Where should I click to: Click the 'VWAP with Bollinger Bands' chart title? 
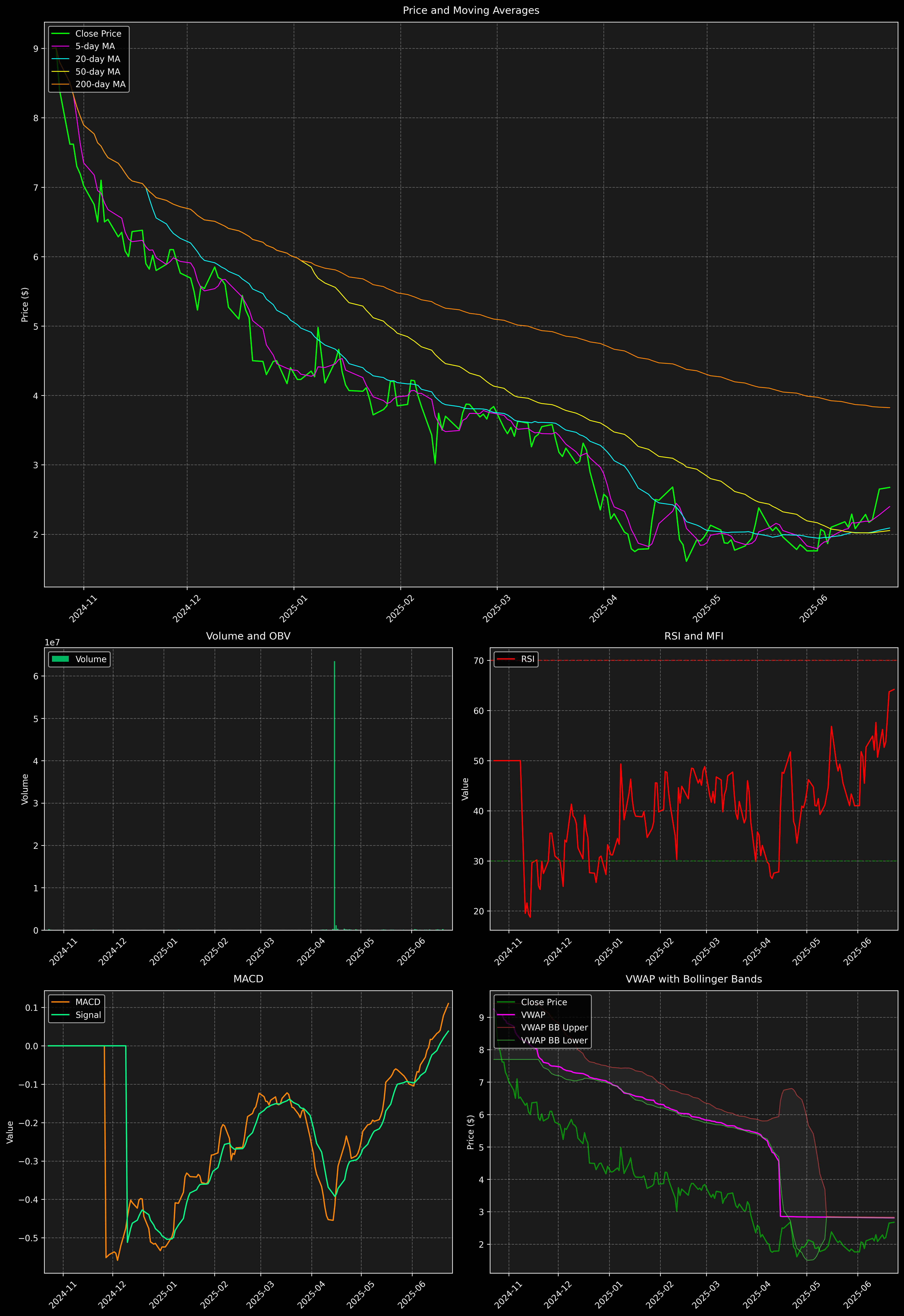click(x=694, y=979)
